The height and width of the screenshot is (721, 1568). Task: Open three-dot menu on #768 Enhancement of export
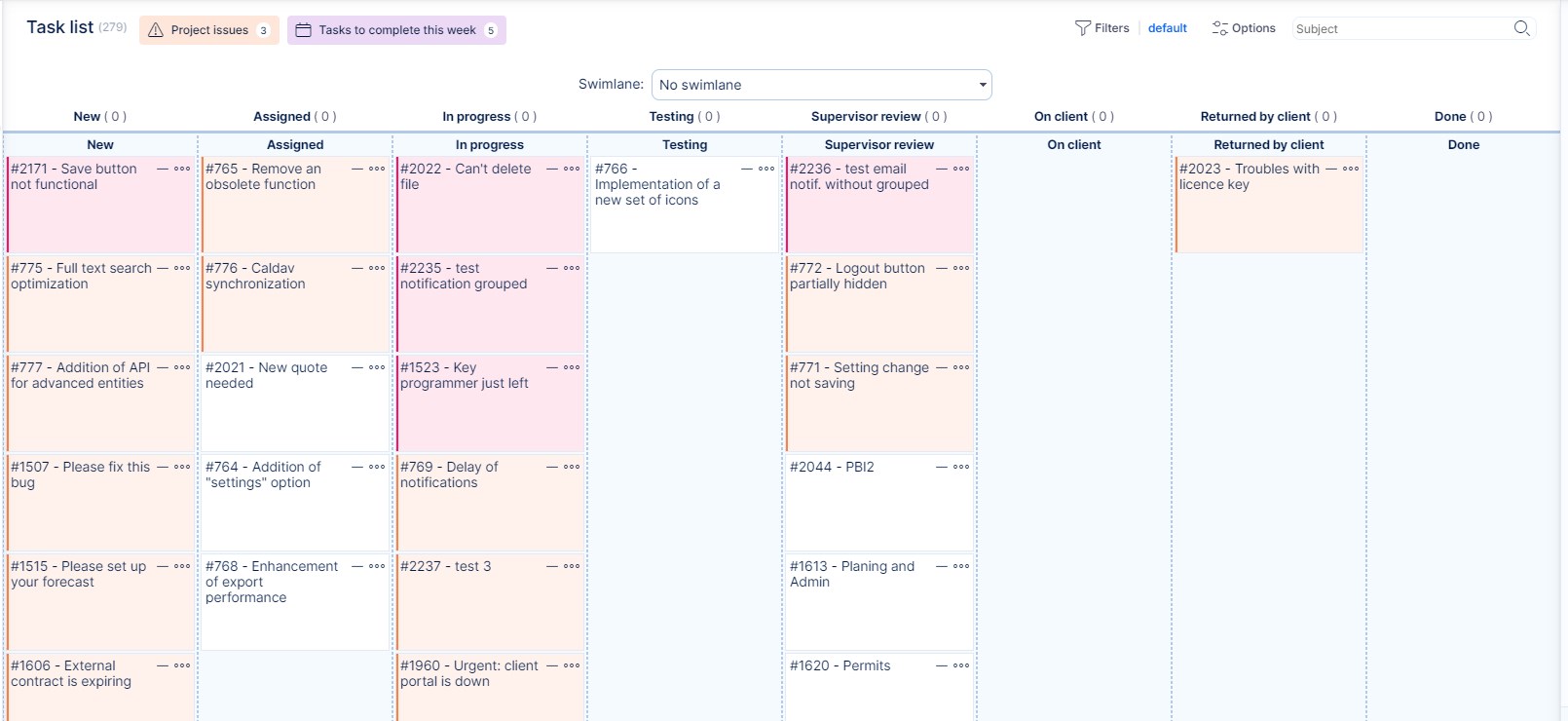377,566
